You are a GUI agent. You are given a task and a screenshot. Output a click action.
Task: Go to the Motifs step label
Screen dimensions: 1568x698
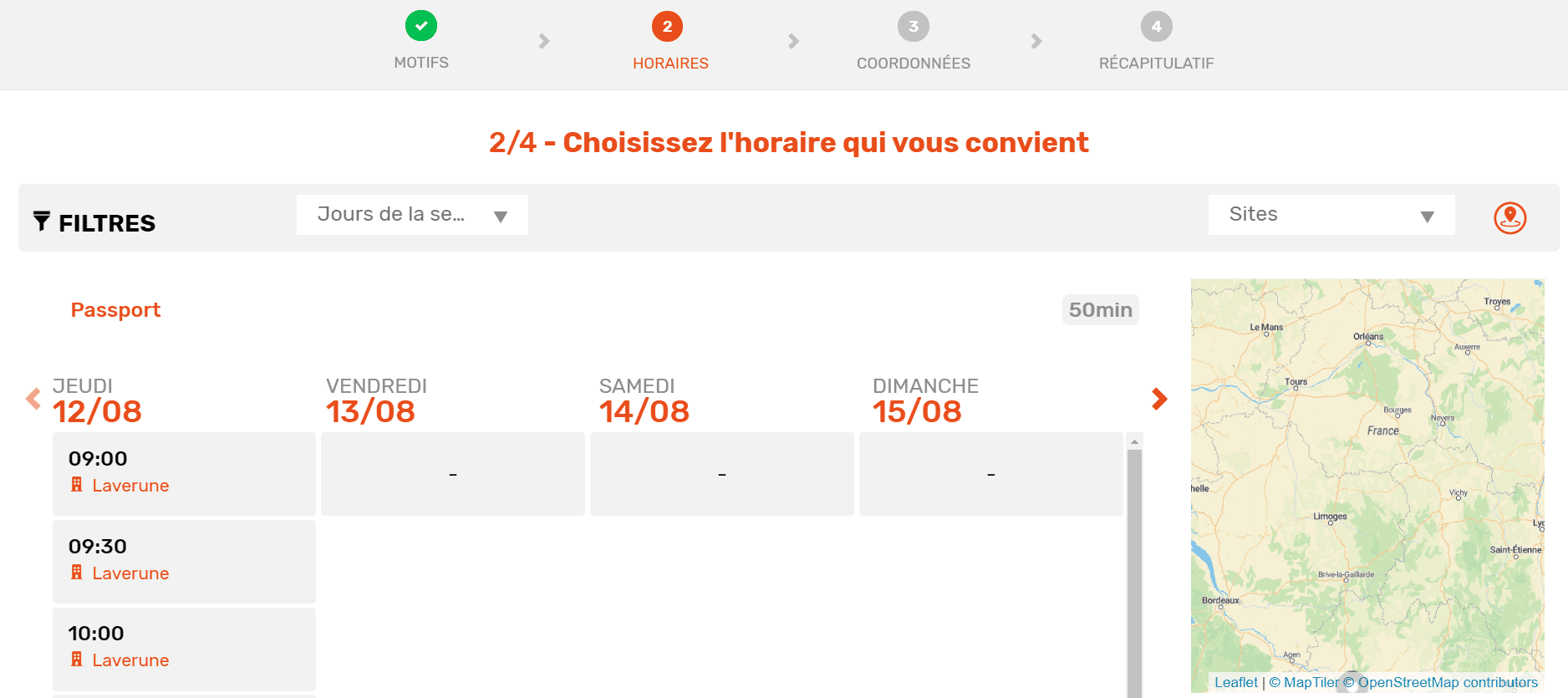(x=421, y=63)
